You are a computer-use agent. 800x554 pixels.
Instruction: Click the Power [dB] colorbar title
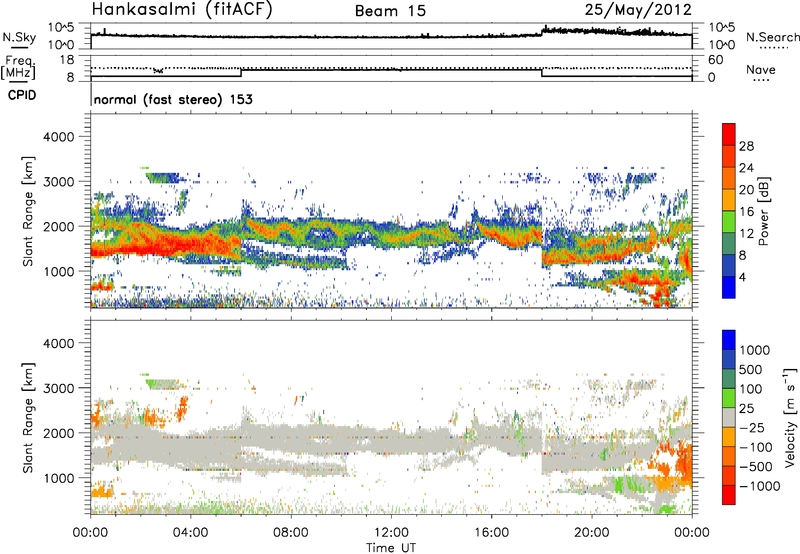pyautogui.click(x=764, y=211)
